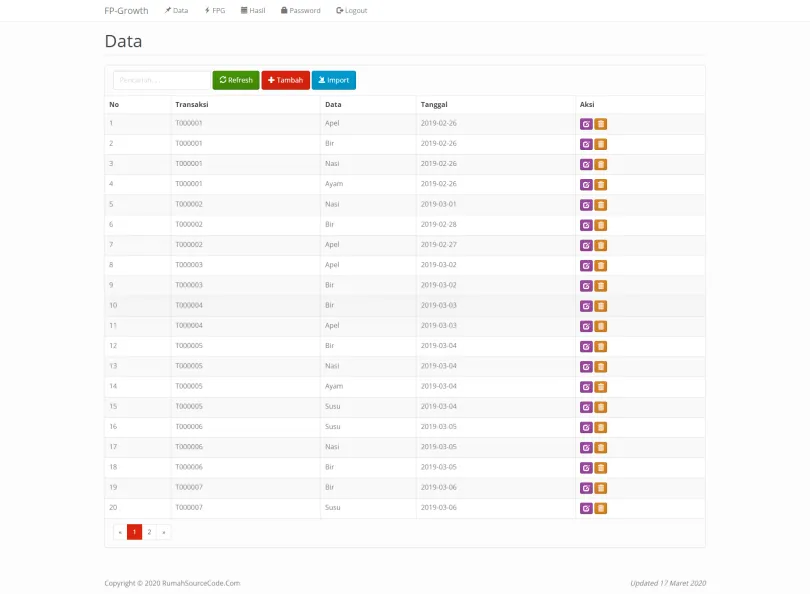Delete row 18 with the trash icon

click(x=601, y=468)
